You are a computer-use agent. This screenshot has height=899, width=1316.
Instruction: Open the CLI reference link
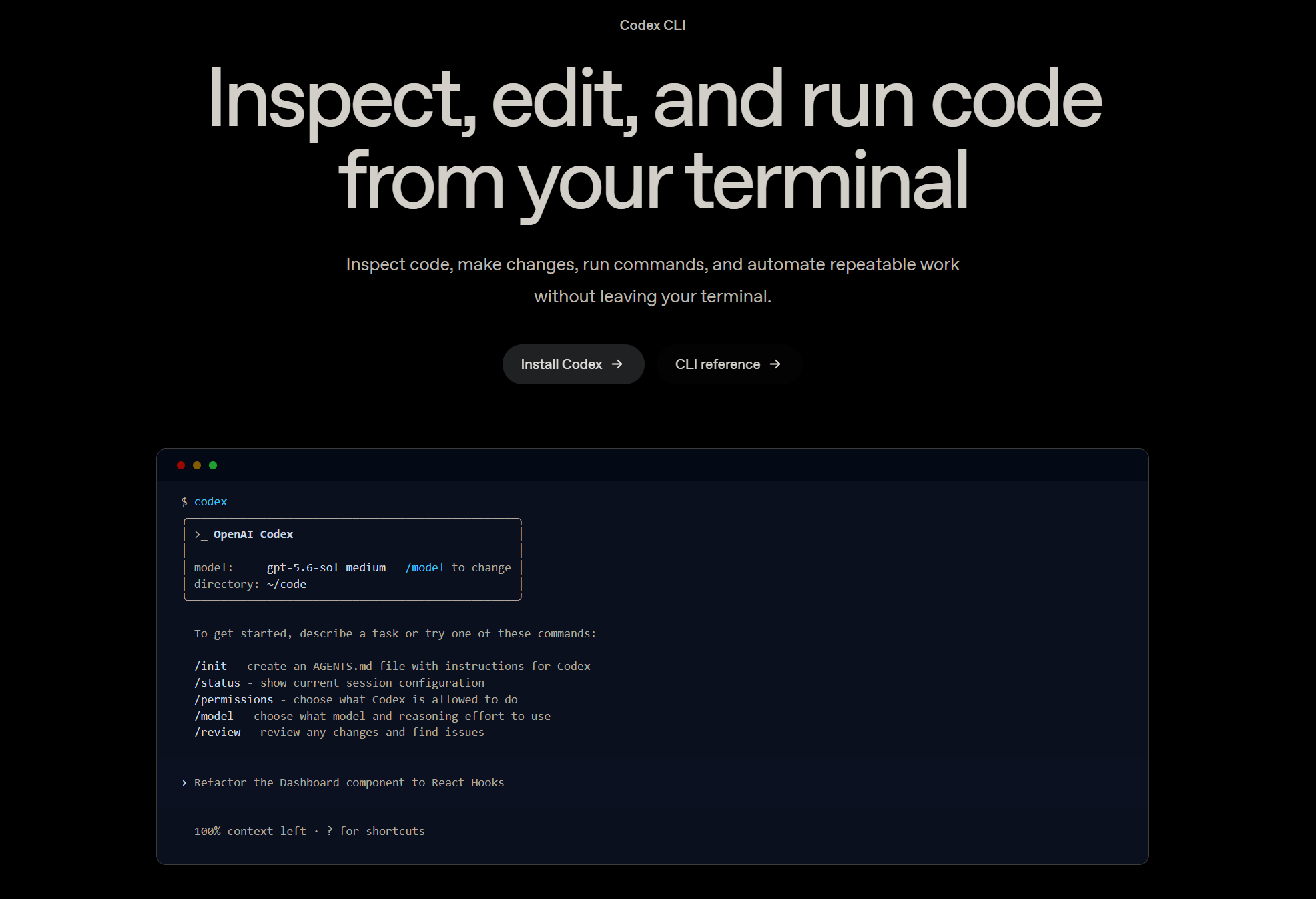pyautogui.click(x=729, y=364)
